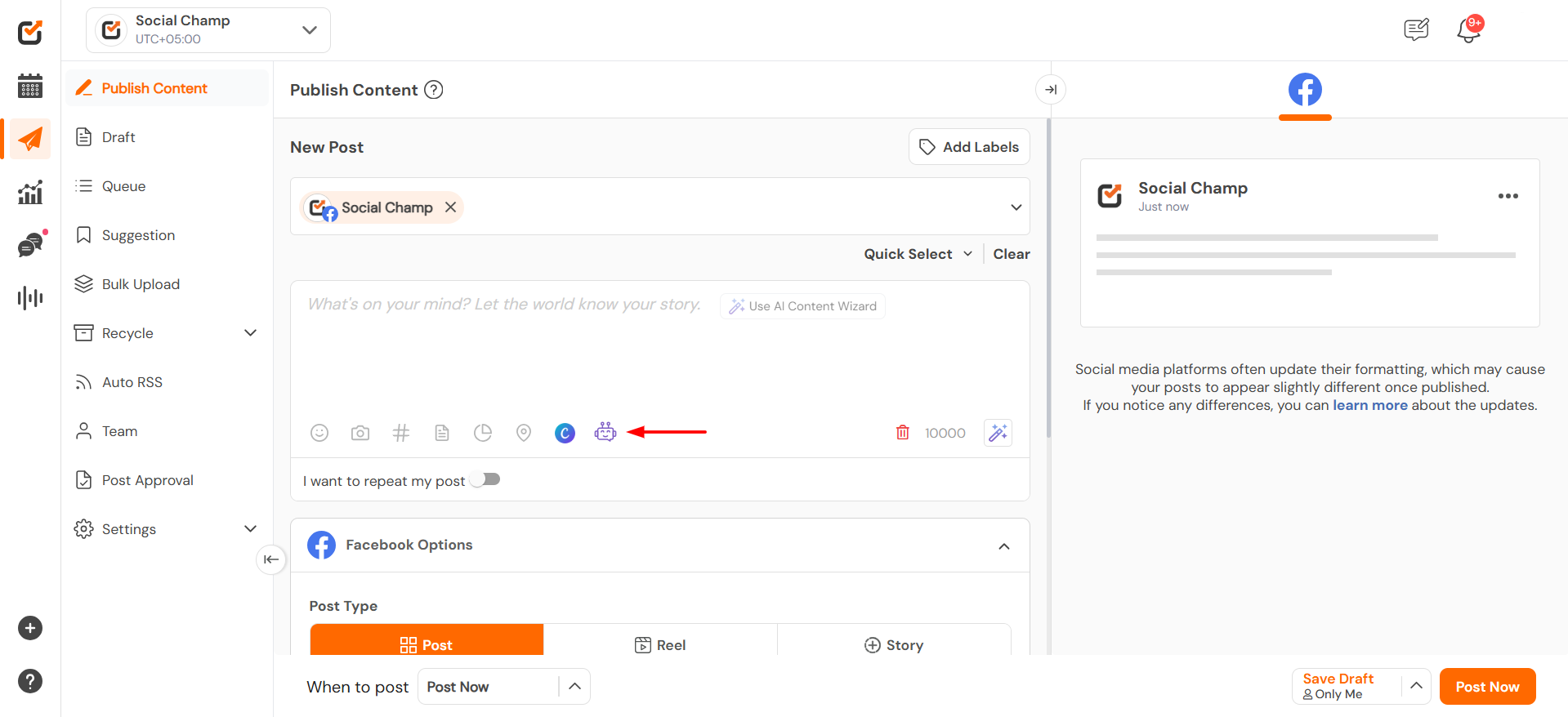Viewport: 1568px width, 717px height.
Task: Open the engage chat bubbles icon
Action: [32, 244]
